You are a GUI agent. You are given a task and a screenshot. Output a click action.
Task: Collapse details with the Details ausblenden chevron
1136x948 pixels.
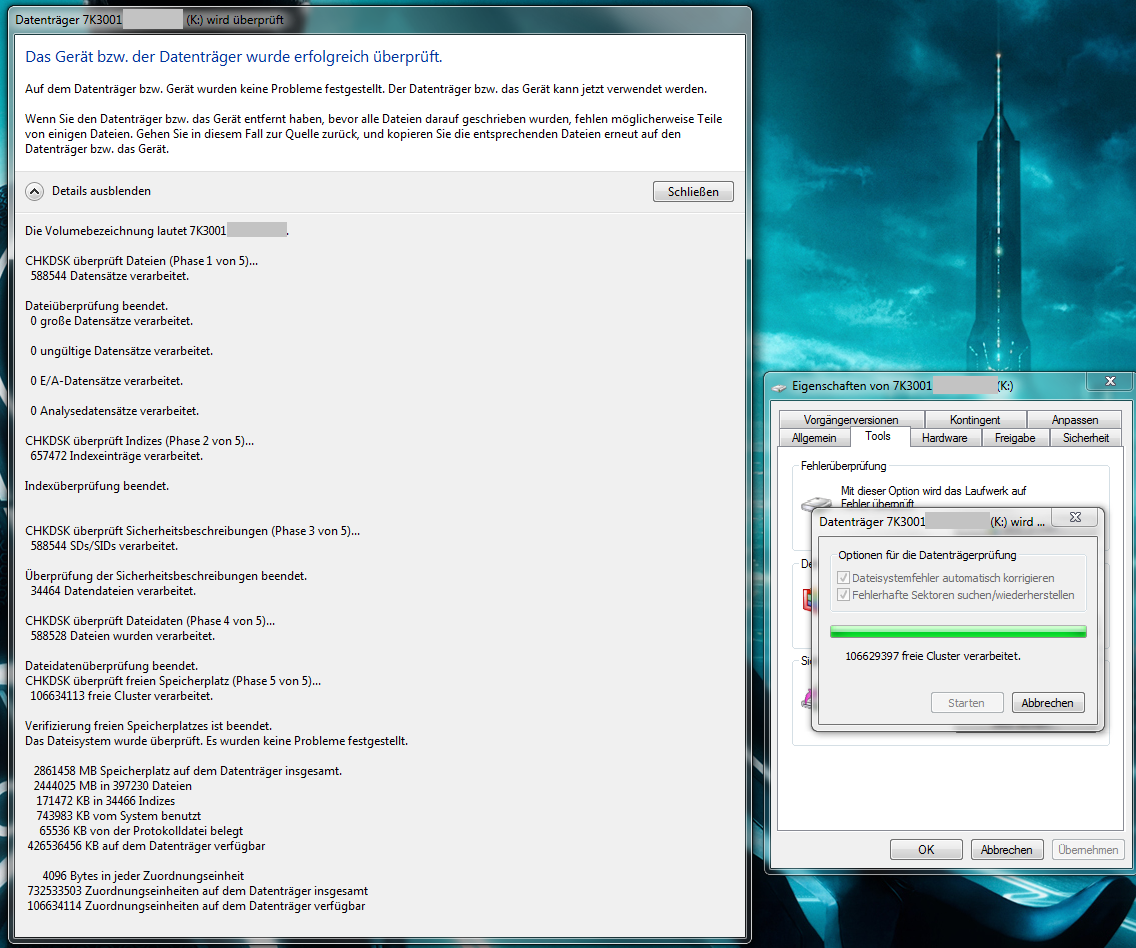pos(35,191)
